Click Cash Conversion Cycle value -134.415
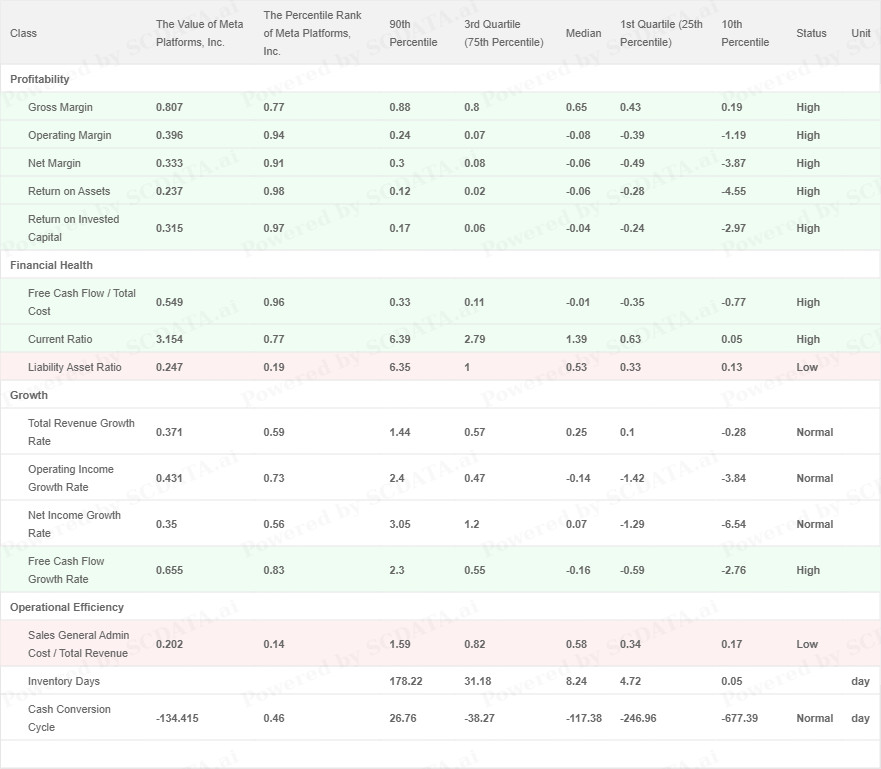This screenshot has width=881, height=769. pos(177,718)
